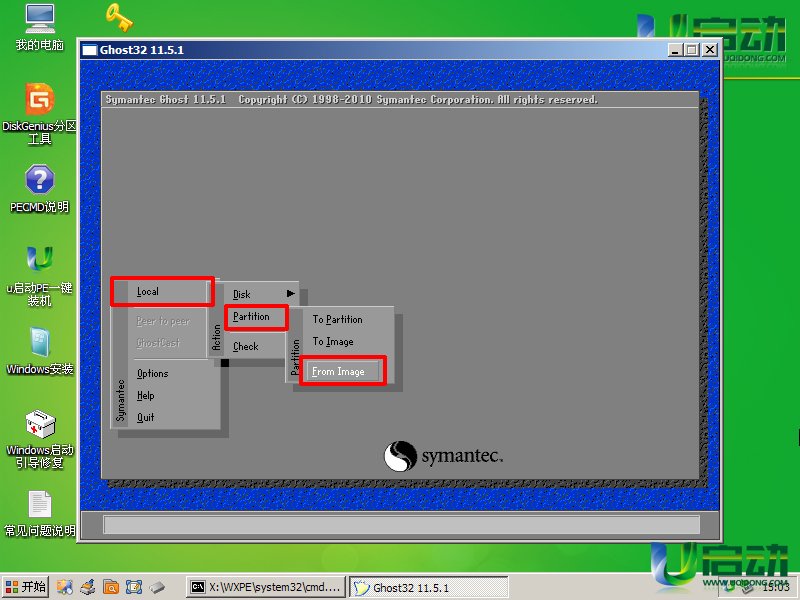Select Local in the Ghost menu

pyautogui.click(x=160, y=292)
